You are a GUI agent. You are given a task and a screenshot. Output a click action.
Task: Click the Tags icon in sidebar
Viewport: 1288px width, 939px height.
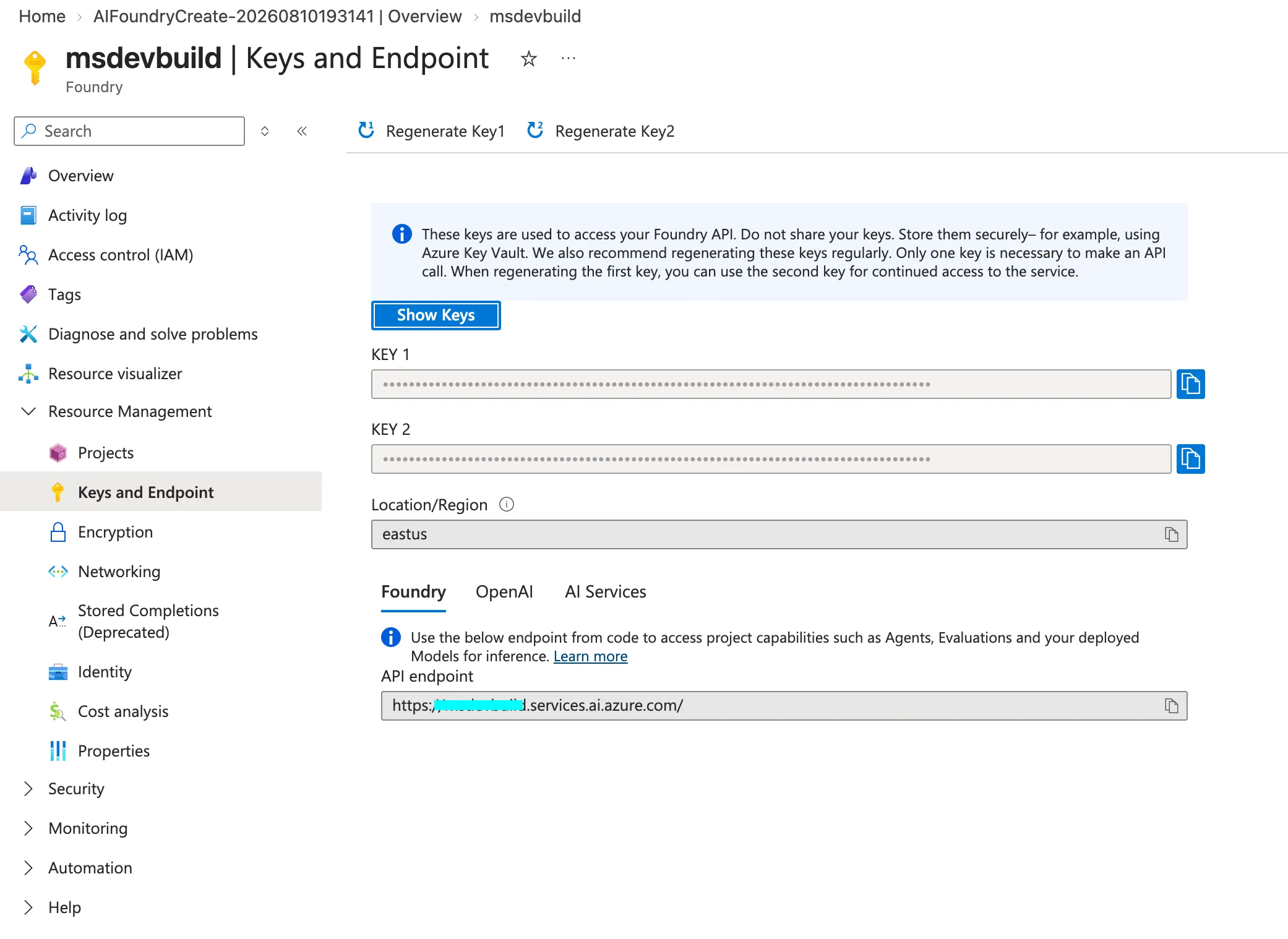point(28,294)
